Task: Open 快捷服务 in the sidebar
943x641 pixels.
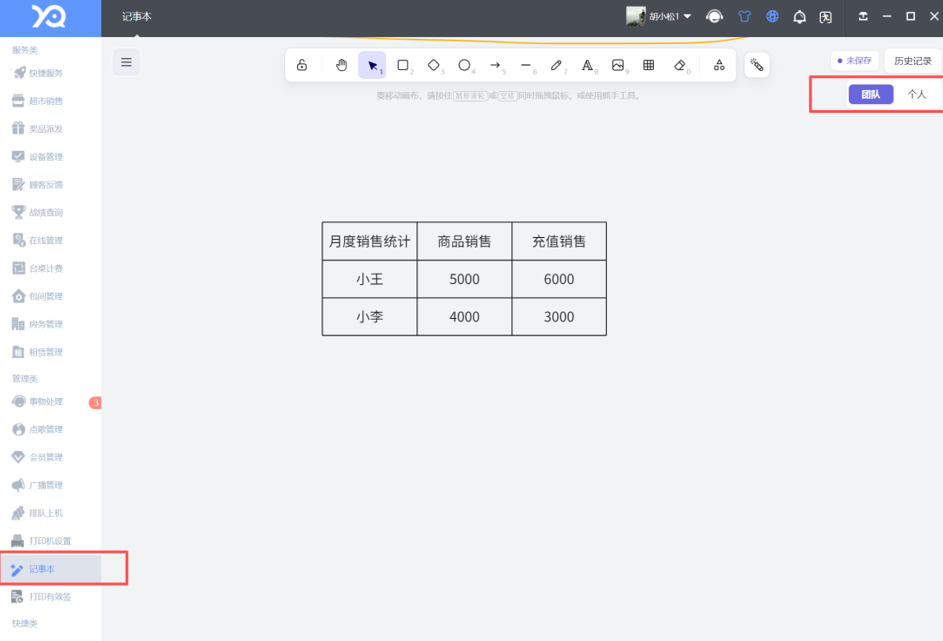Action: coord(51,73)
